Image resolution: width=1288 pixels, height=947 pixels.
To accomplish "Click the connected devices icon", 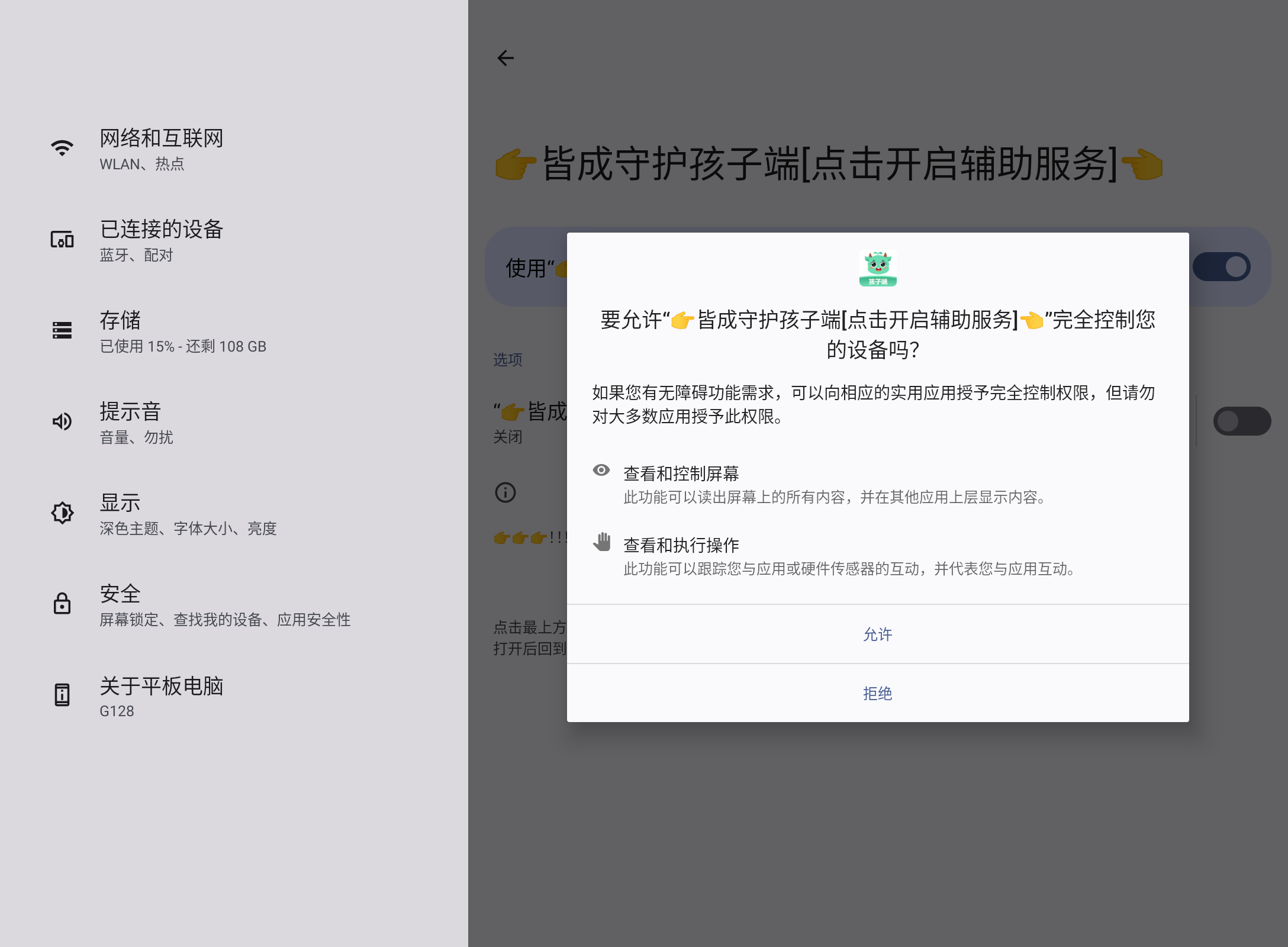I will 62,239.
